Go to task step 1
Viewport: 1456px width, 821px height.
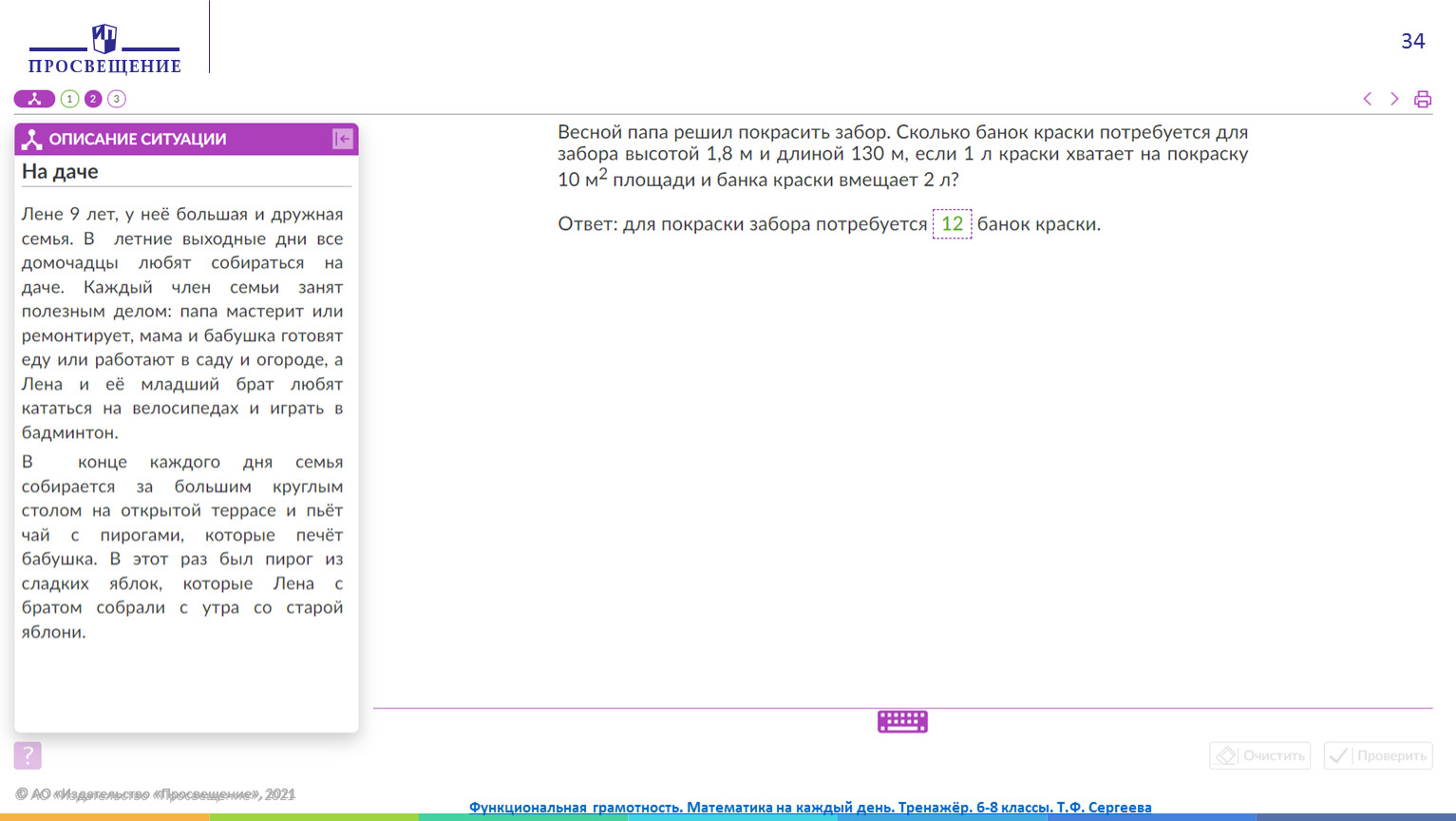69,99
